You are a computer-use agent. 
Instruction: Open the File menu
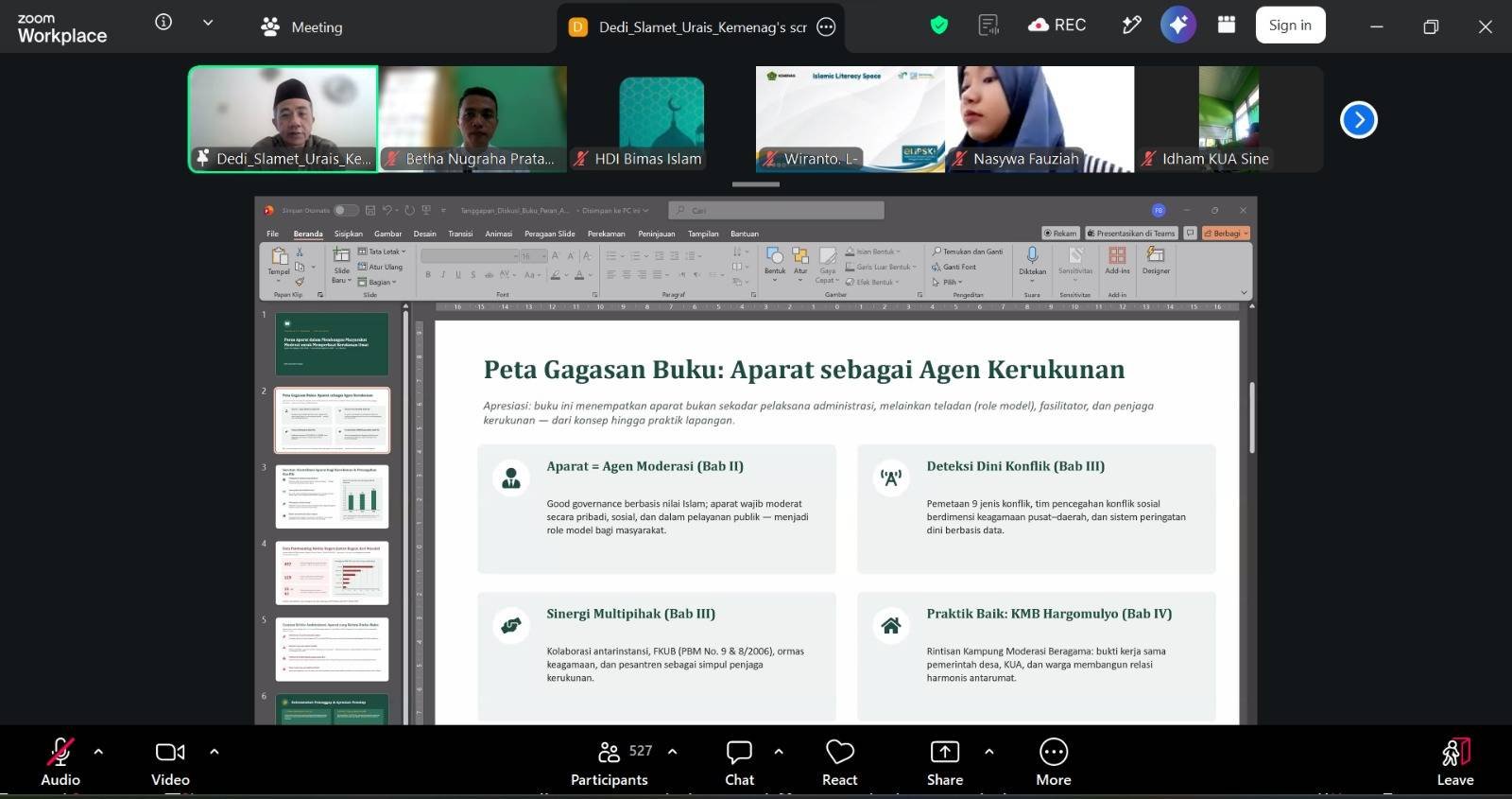272,234
